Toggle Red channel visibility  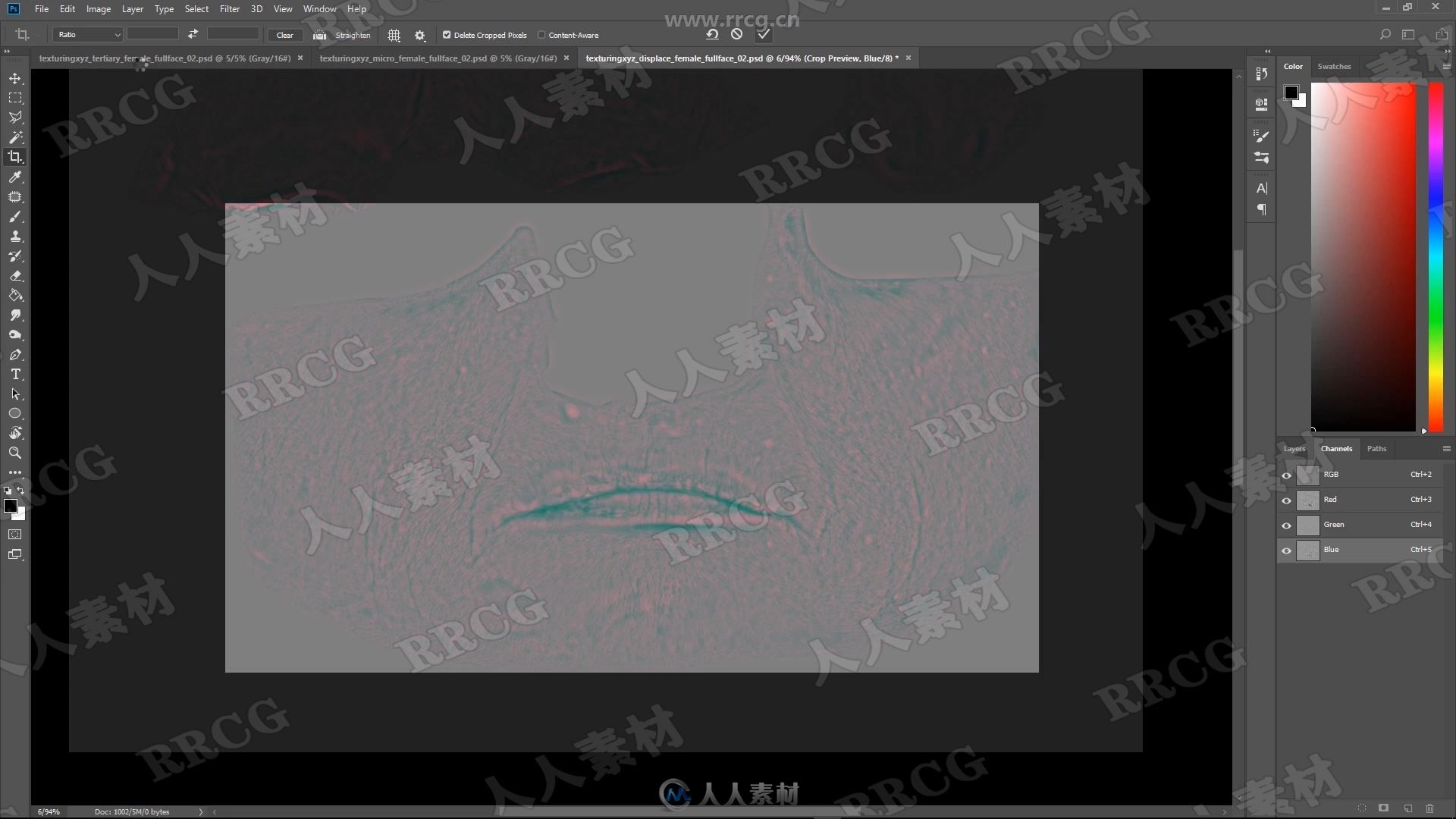click(1287, 499)
